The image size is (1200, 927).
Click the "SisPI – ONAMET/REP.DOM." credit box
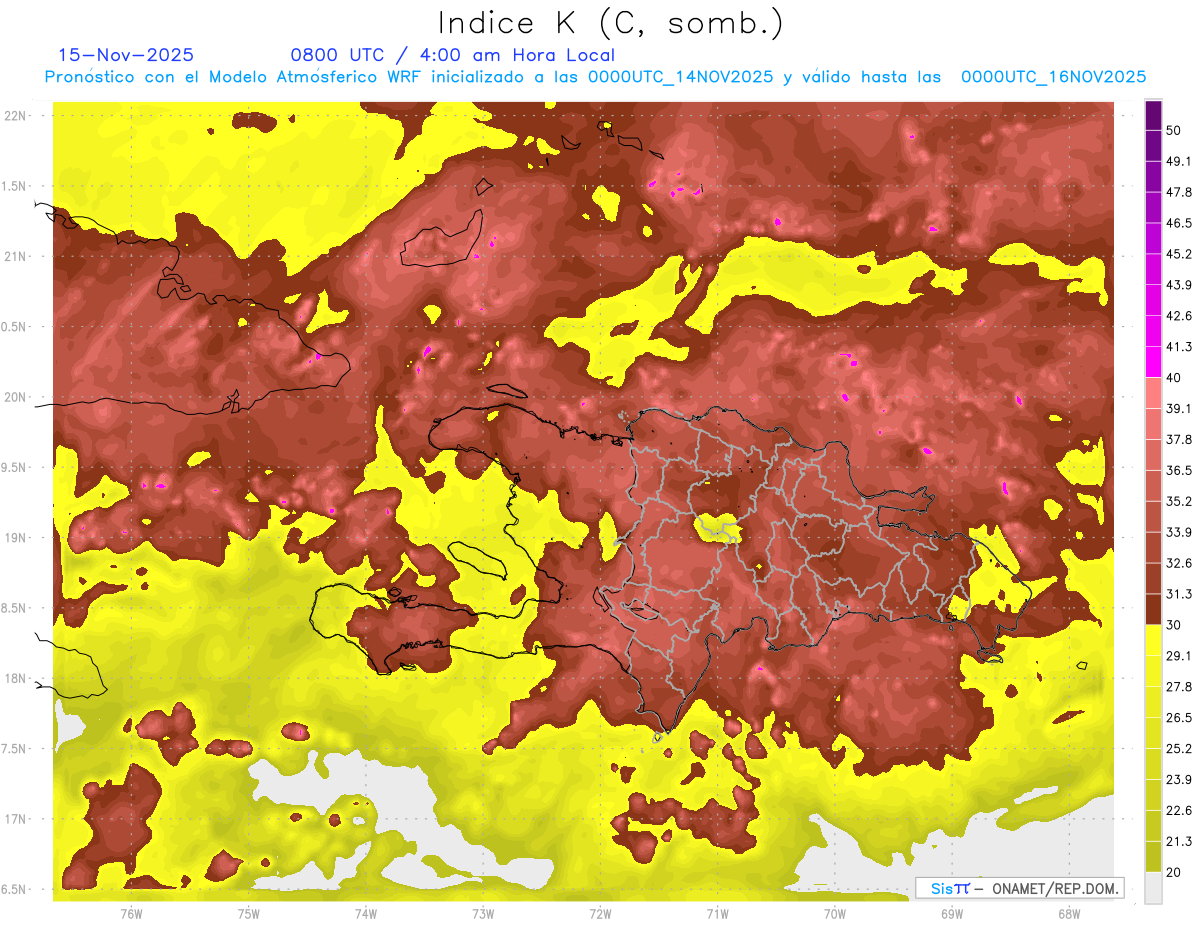tap(1020, 888)
